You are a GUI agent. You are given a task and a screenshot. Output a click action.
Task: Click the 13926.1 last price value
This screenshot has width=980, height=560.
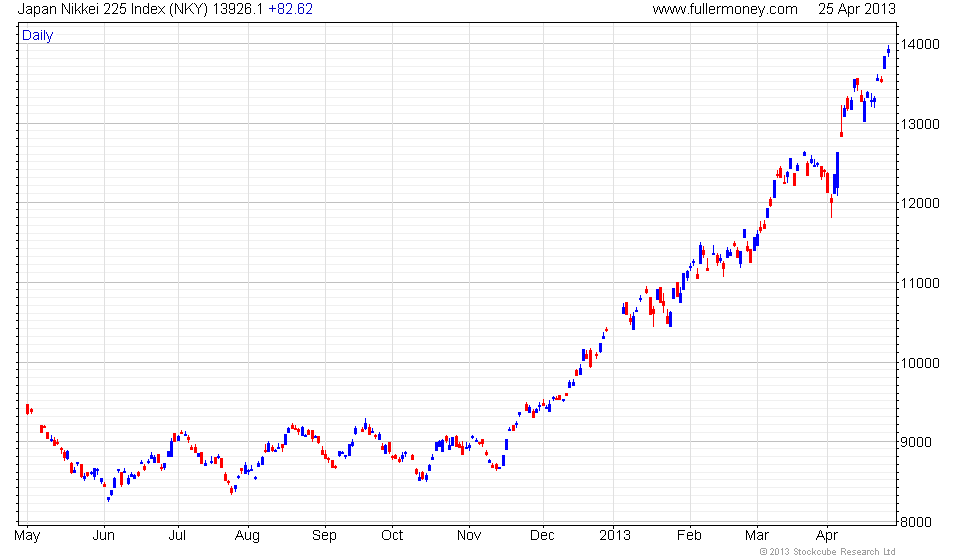pyautogui.click(x=235, y=9)
